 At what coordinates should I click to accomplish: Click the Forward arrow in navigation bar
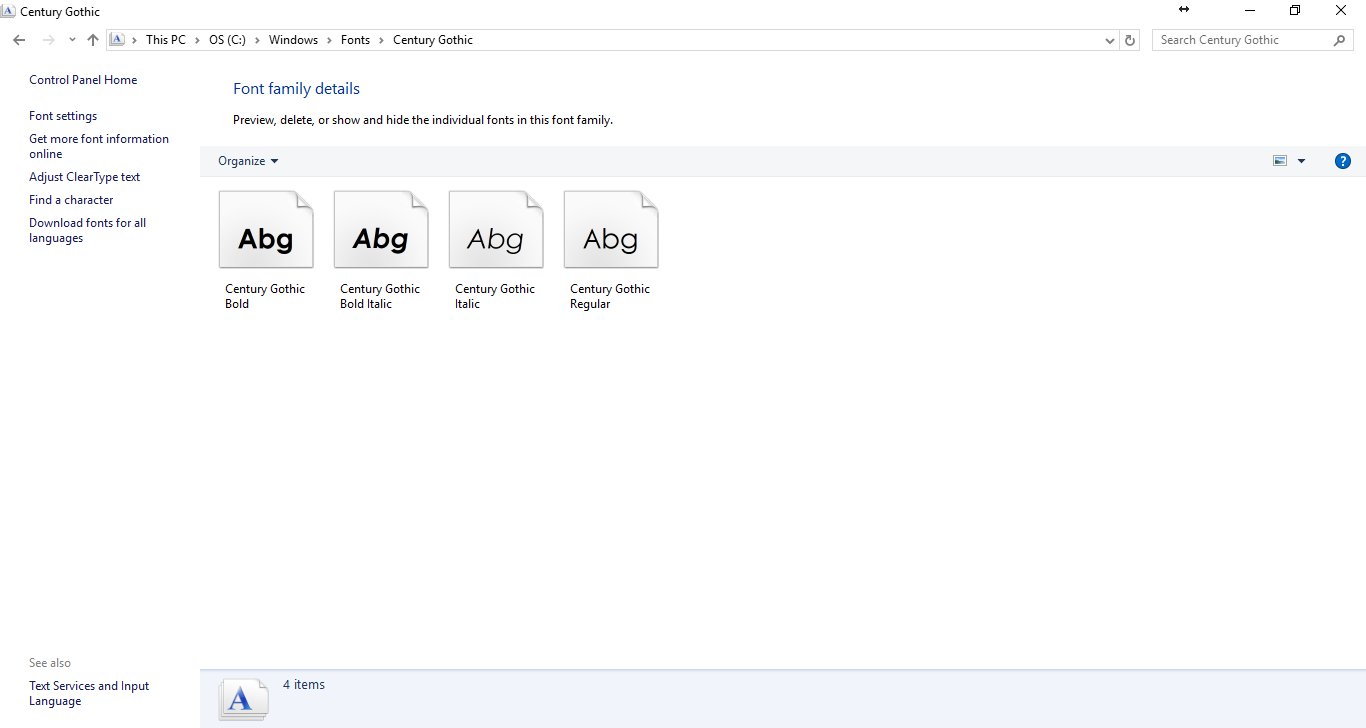coord(48,40)
